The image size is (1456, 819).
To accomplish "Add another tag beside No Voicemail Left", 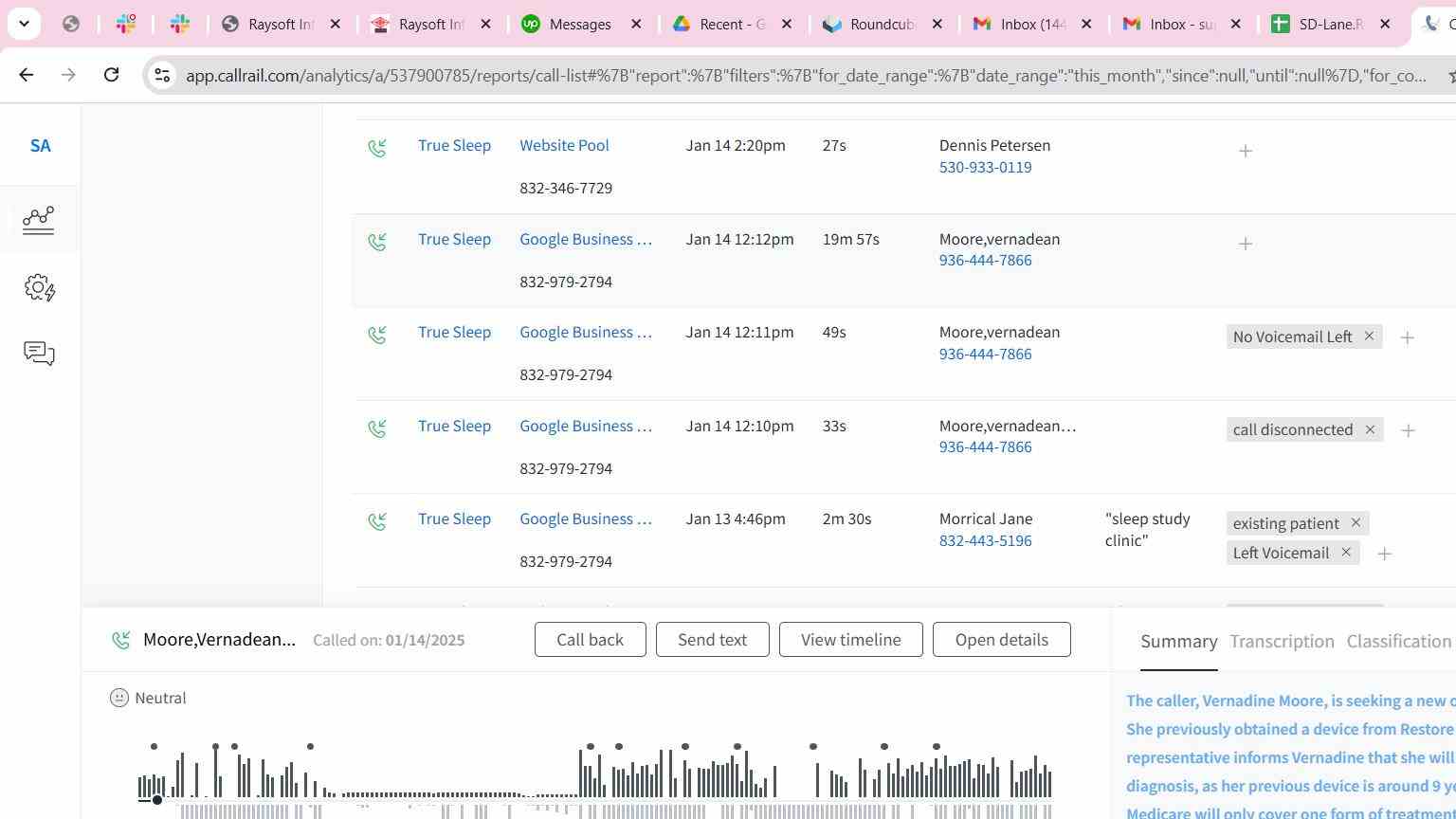I will coord(1408,337).
